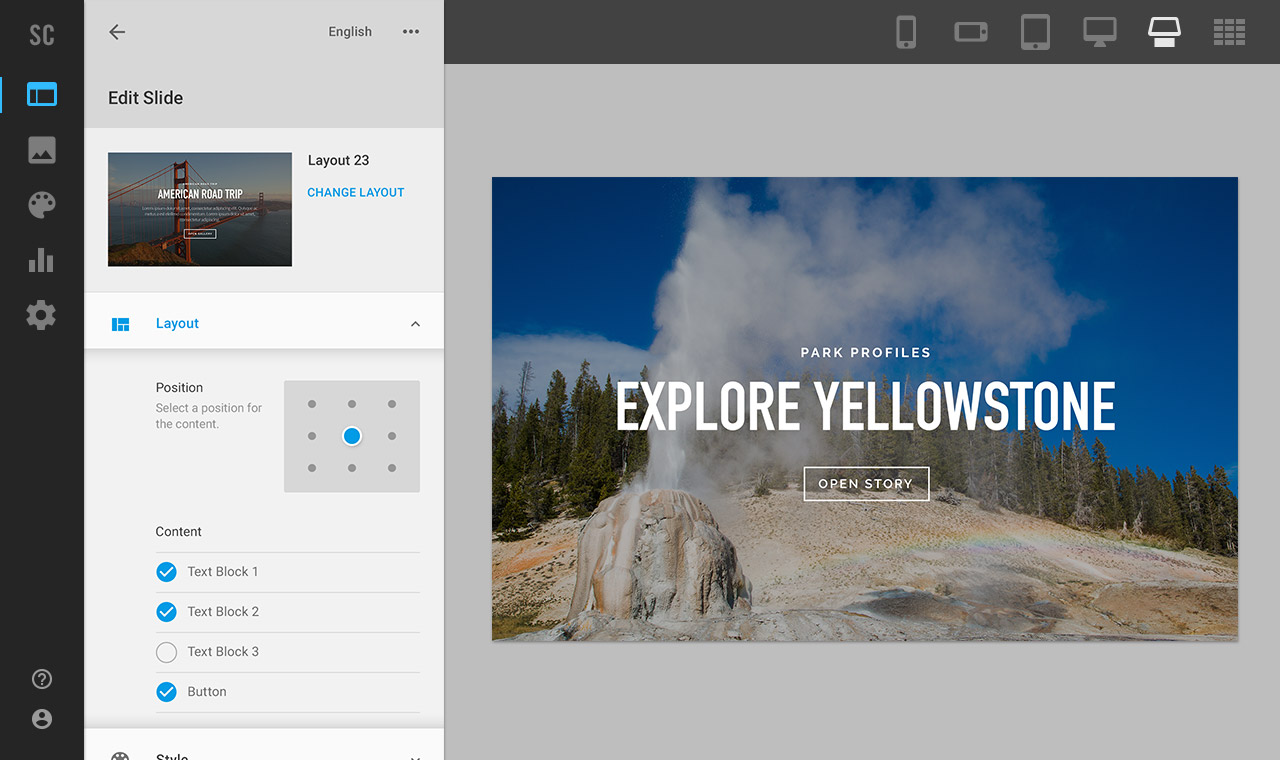Click the Layout section header label
This screenshot has width=1280, height=760.
click(177, 324)
